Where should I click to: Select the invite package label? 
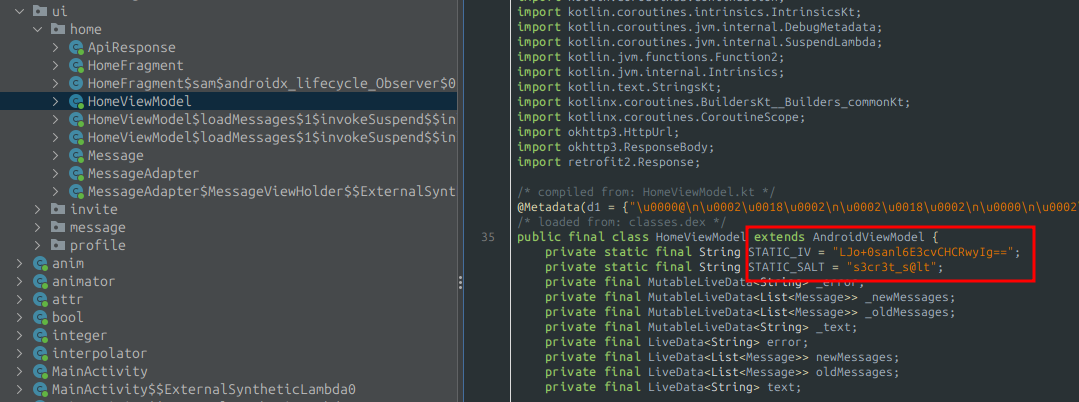tap(94, 209)
